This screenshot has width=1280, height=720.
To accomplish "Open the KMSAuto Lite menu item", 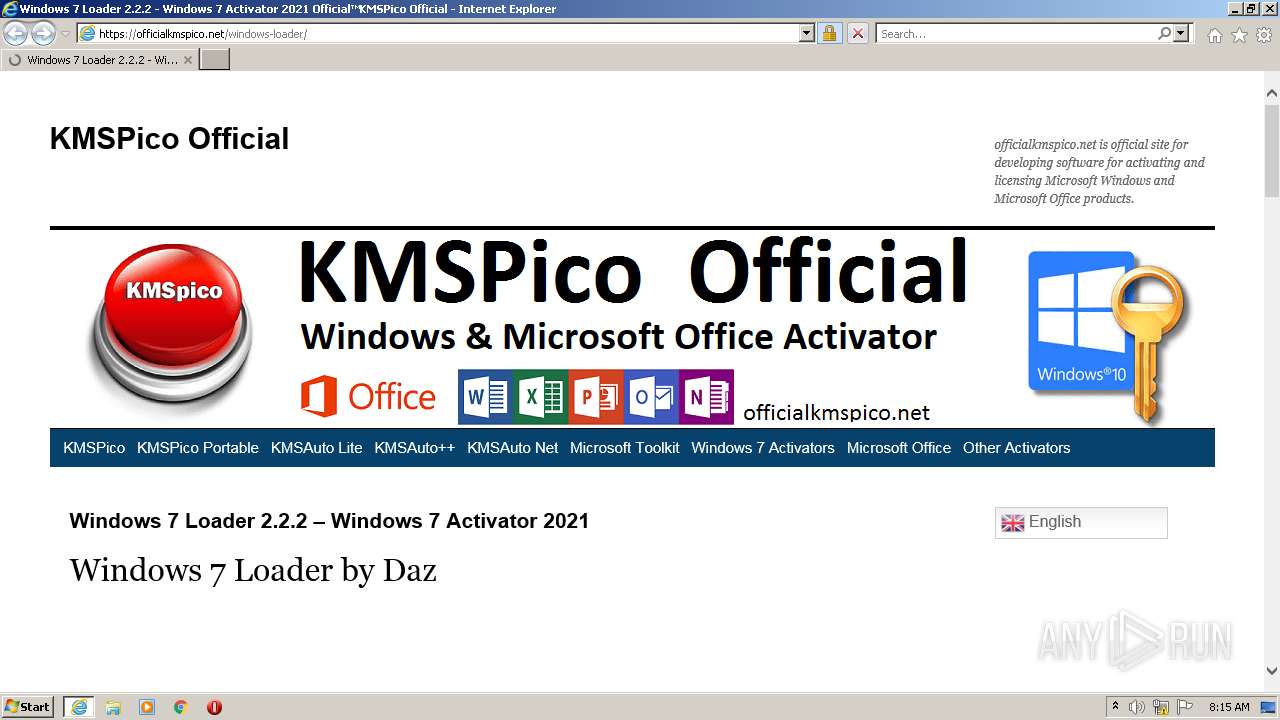I will click(x=317, y=448).
